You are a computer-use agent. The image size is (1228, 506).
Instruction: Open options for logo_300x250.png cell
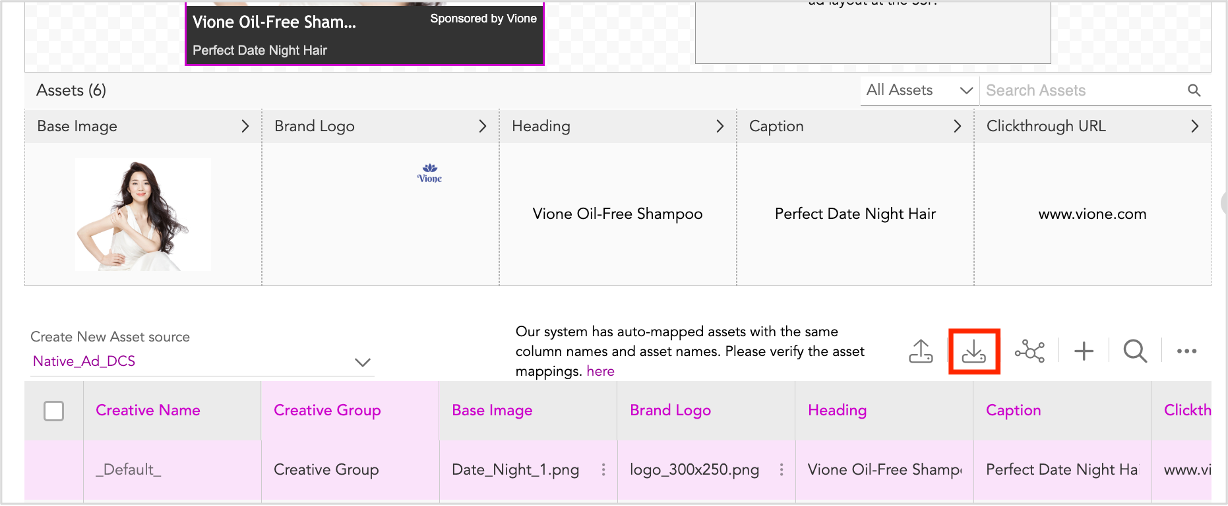(781, 470)
